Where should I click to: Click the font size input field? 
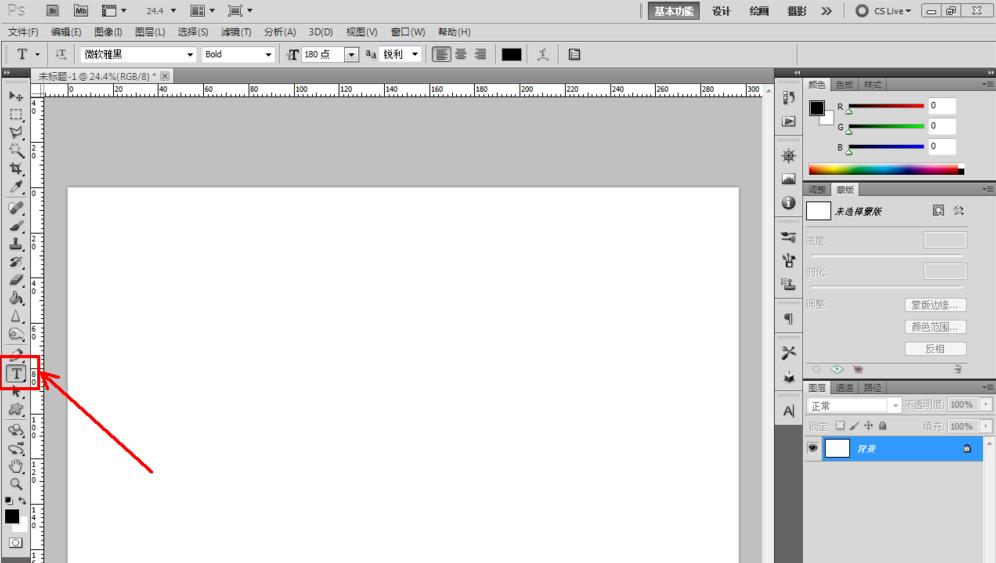pos(323,55)
